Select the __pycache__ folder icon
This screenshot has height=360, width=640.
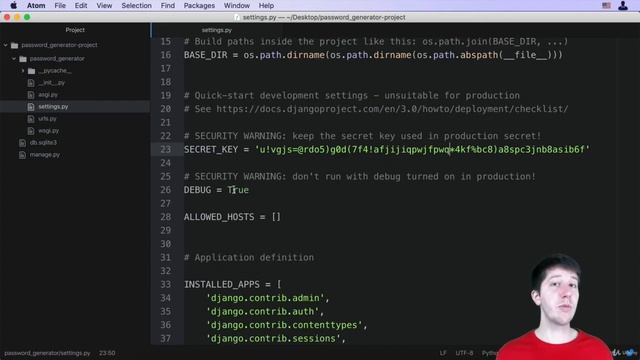click(x=31, y=71)
